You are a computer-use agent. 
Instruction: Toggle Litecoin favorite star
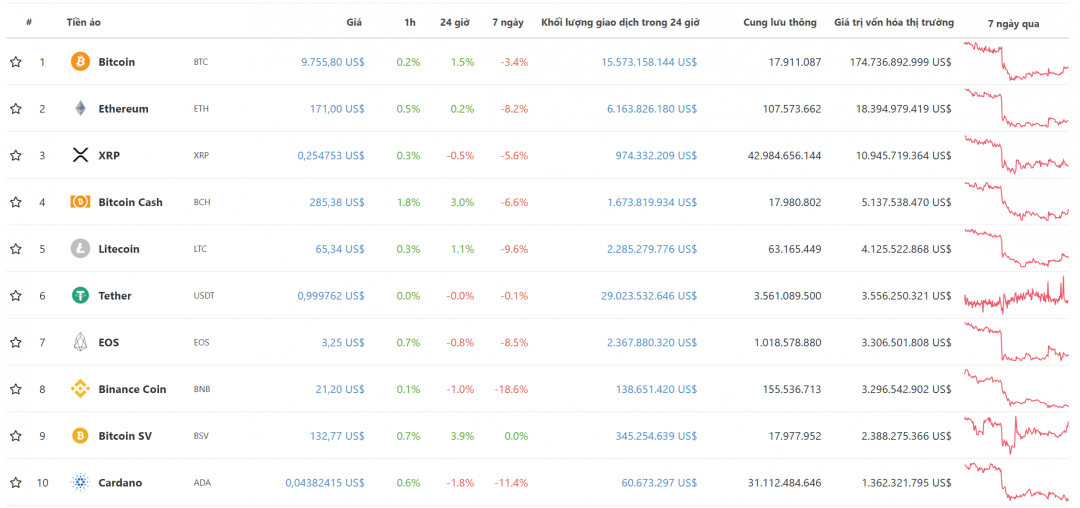coord(16,249)
